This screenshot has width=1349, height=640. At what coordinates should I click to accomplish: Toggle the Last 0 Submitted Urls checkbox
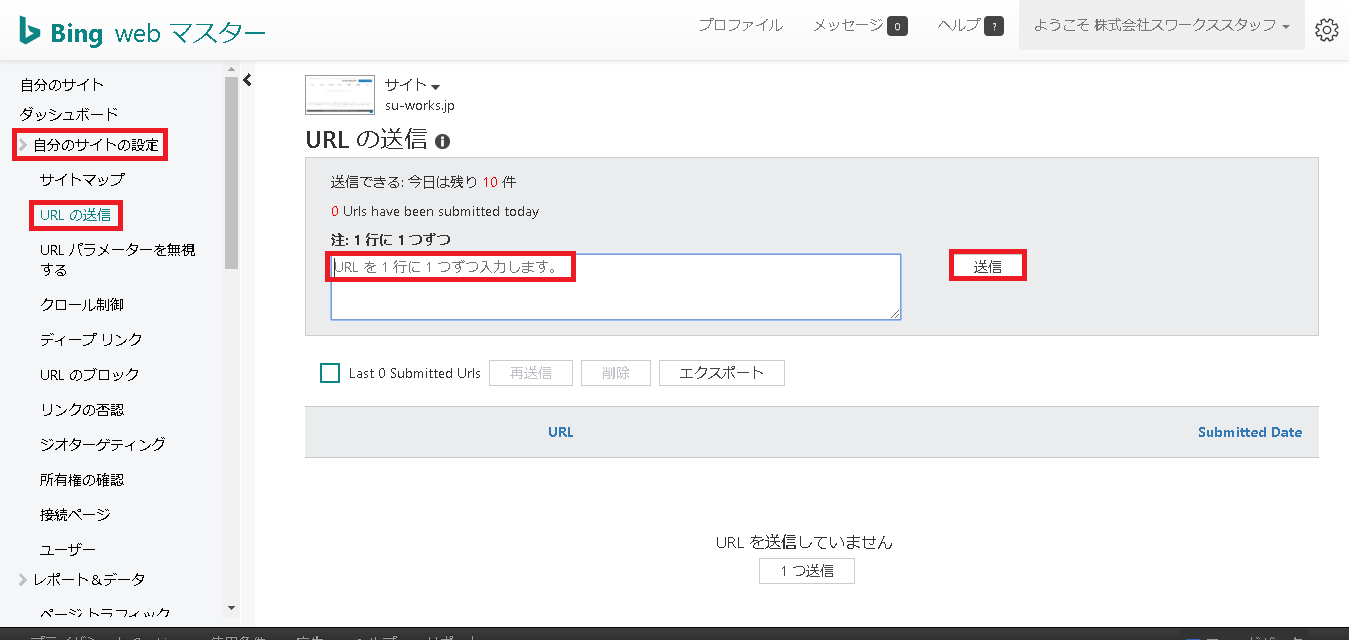pyautogui.click(x=330, y=373)
